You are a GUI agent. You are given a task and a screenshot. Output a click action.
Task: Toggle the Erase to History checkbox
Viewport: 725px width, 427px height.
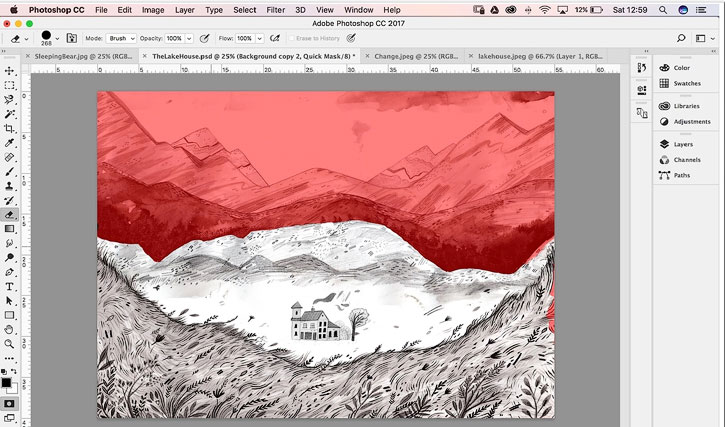(x=292, y=38)
